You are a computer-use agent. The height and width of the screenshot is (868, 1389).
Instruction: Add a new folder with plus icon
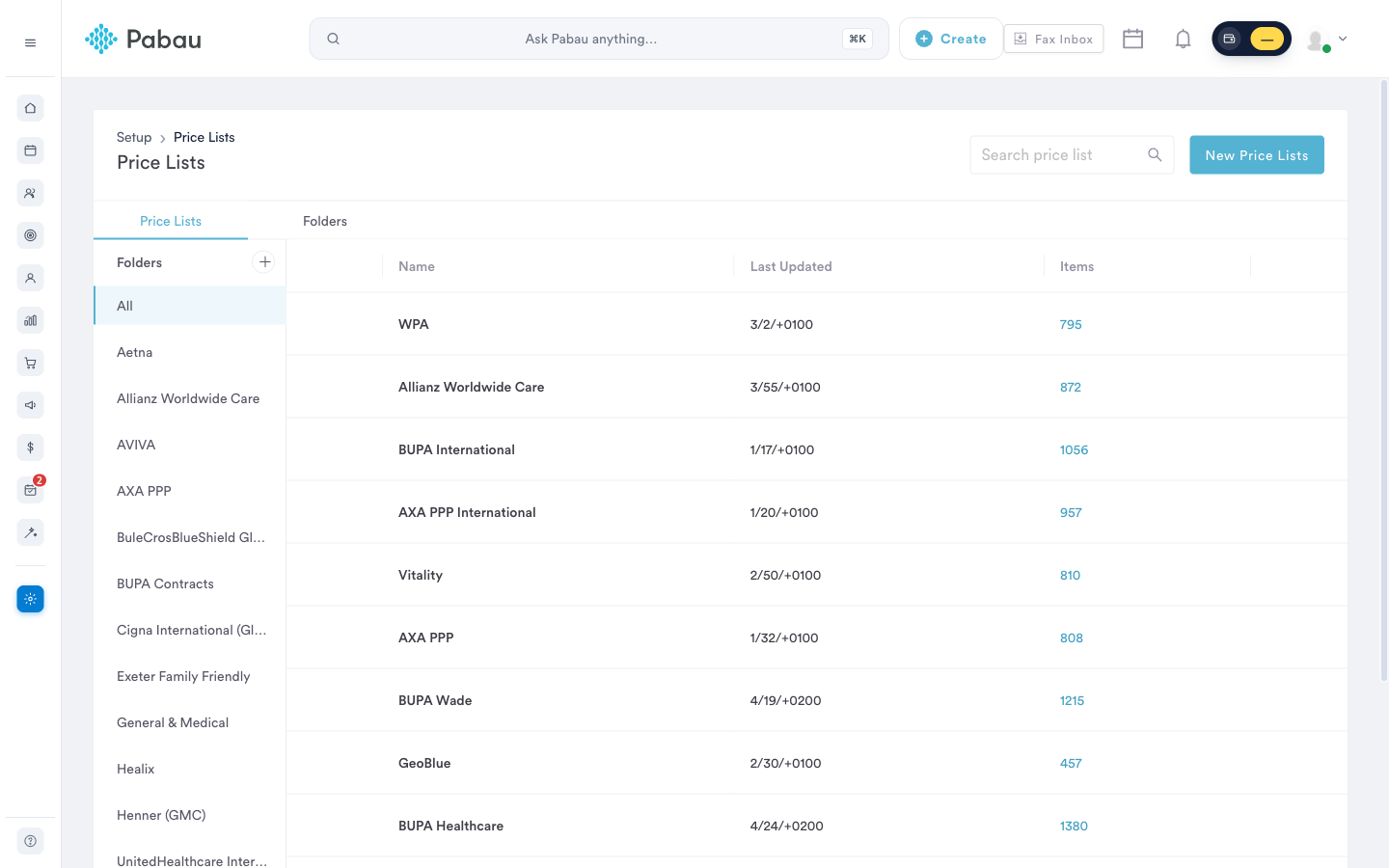click(264, 261)
